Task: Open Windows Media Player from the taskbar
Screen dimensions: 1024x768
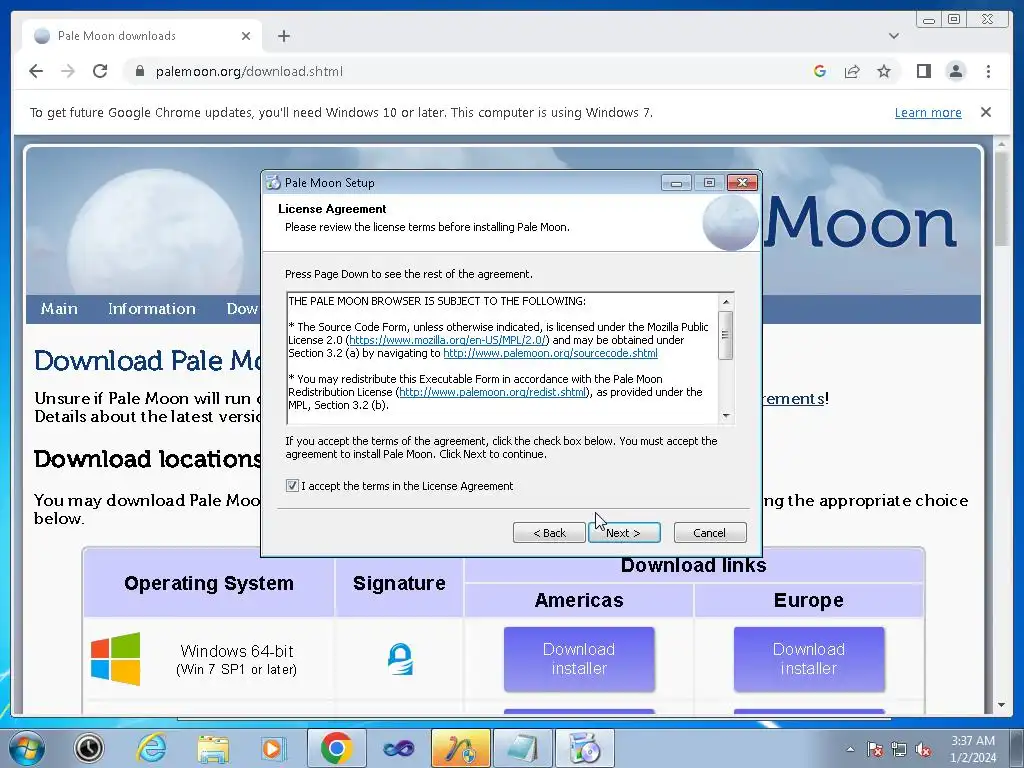Action: (x=273, y=748)
